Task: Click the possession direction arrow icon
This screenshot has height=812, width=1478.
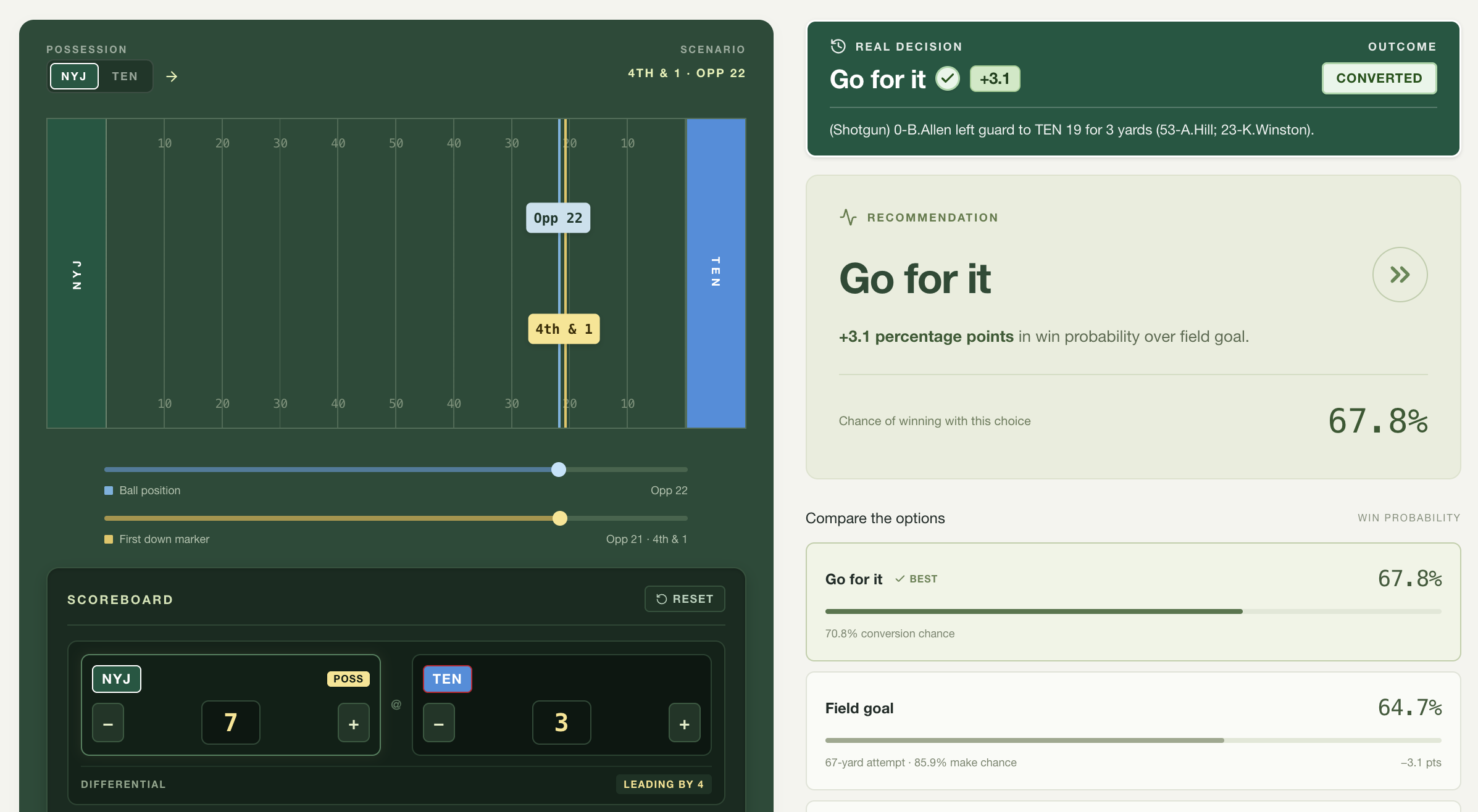Action: [x=172, y=77]
